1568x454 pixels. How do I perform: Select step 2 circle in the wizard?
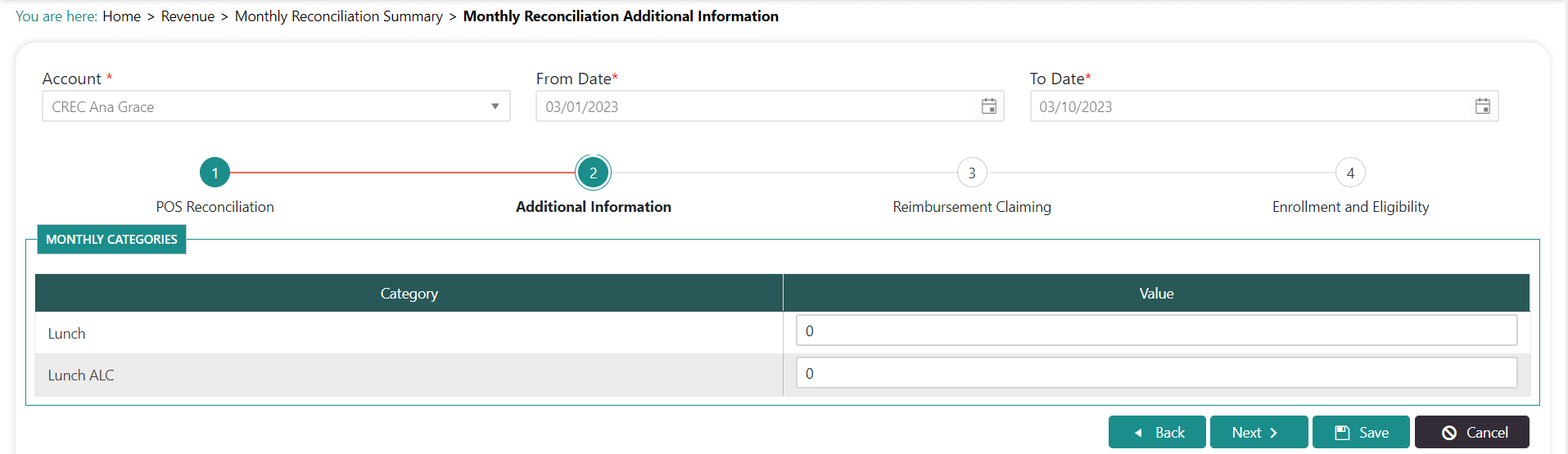(x=593, y=173)
